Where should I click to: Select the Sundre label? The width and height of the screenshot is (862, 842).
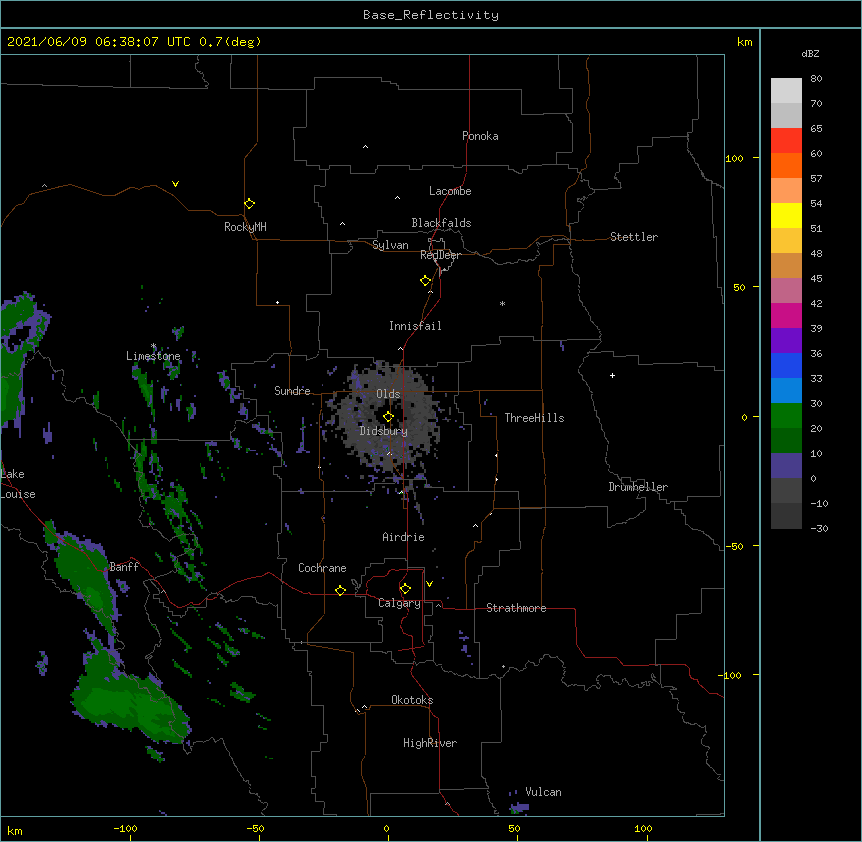(292, 391)
